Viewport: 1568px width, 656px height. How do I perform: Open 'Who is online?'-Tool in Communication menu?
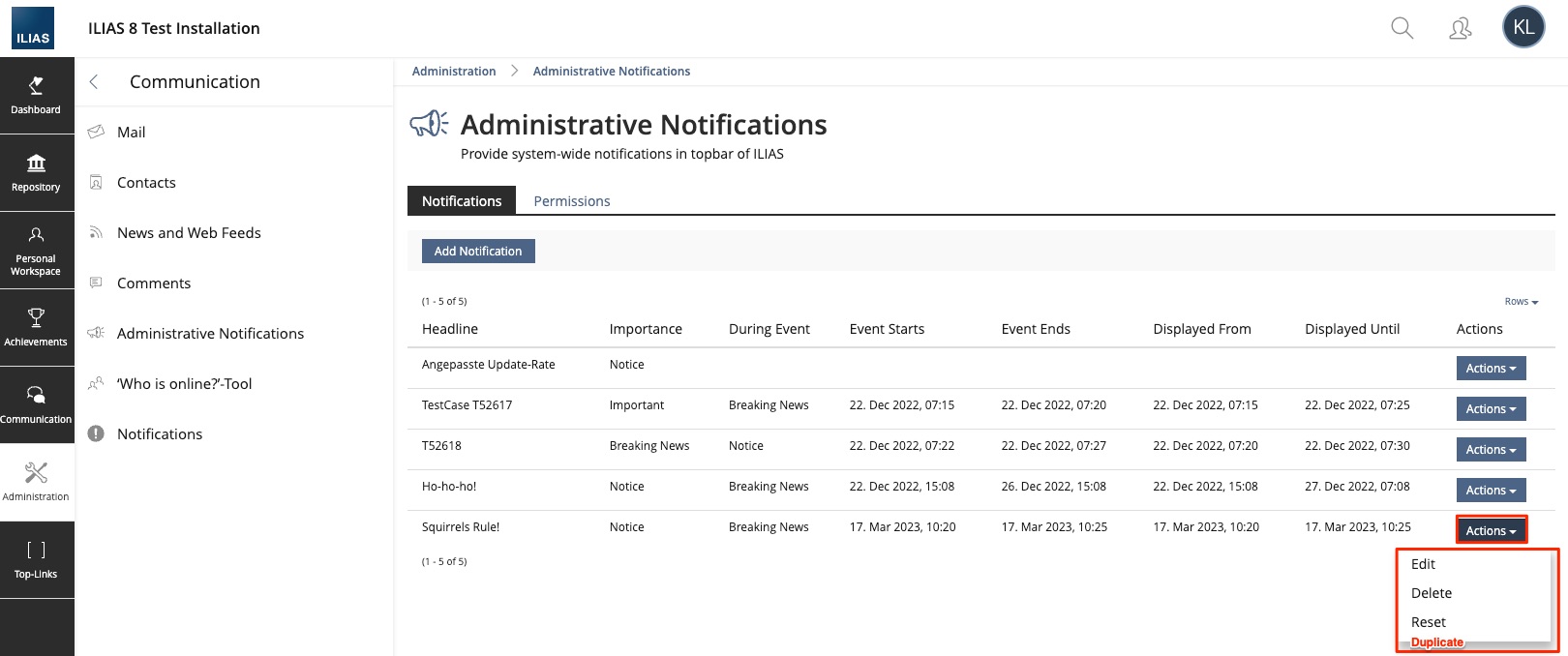184,384
